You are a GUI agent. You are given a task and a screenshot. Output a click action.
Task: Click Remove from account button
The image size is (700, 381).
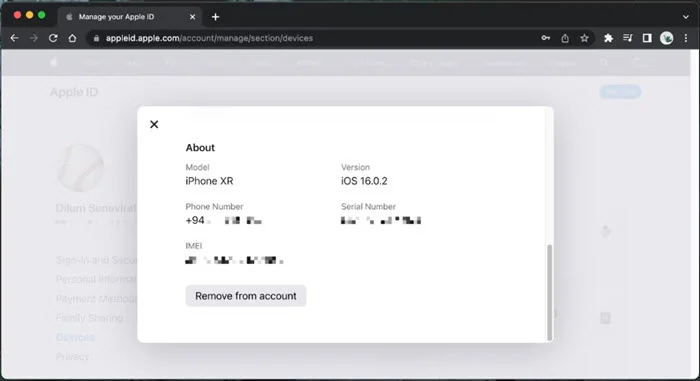click(x=246, y=296)
